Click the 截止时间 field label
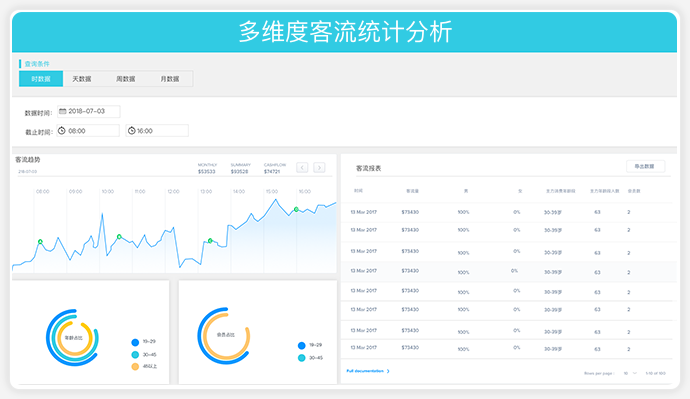690x399 pixels. coord(39,132)
